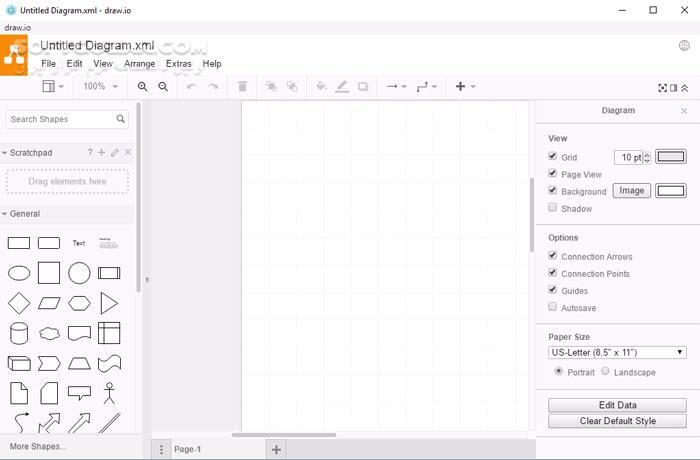The image size is (700, 460).
Task: Open the Help menu
Action: click(212, 64)
